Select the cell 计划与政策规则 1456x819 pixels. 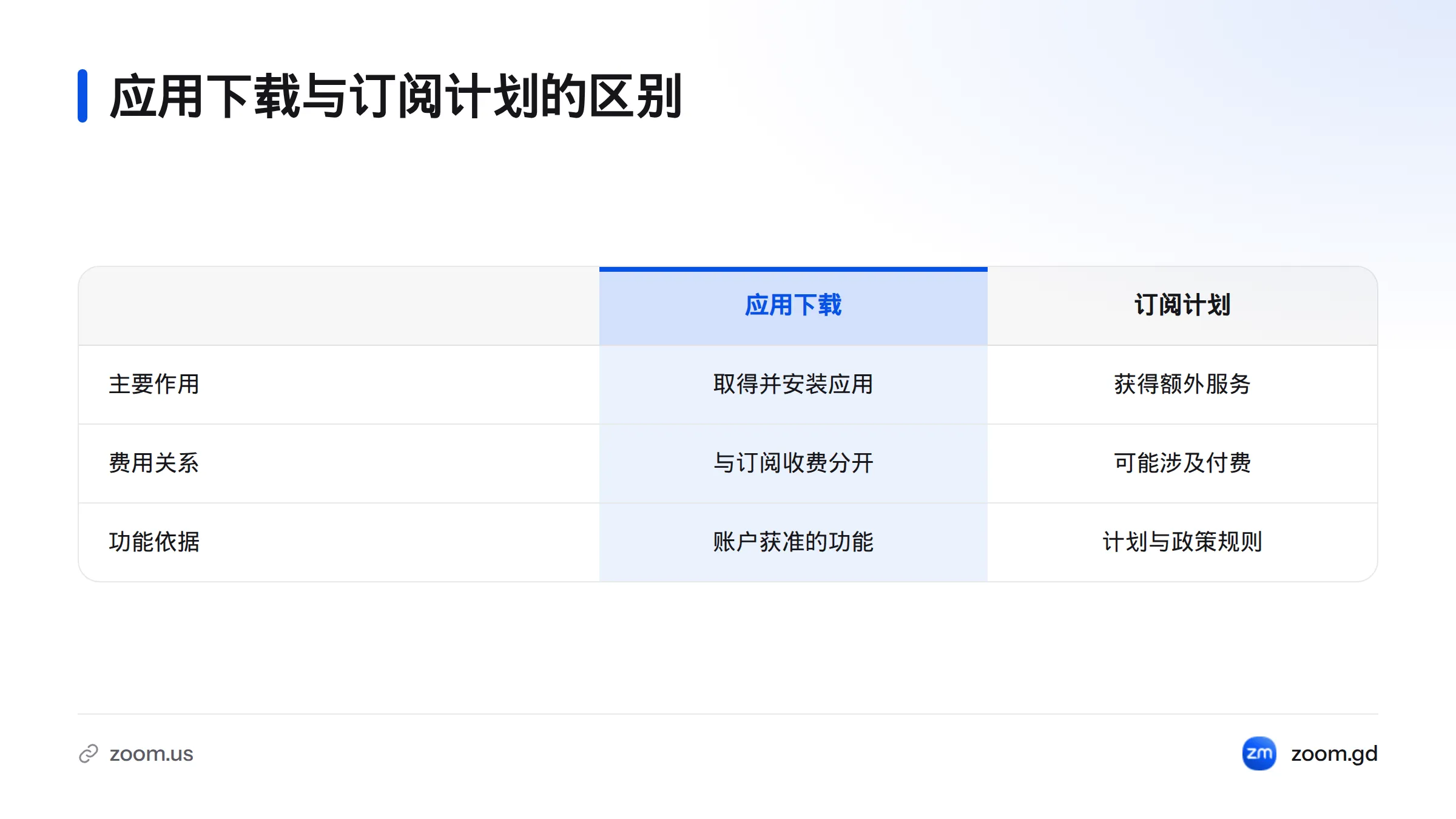[x=1182, y=542]
